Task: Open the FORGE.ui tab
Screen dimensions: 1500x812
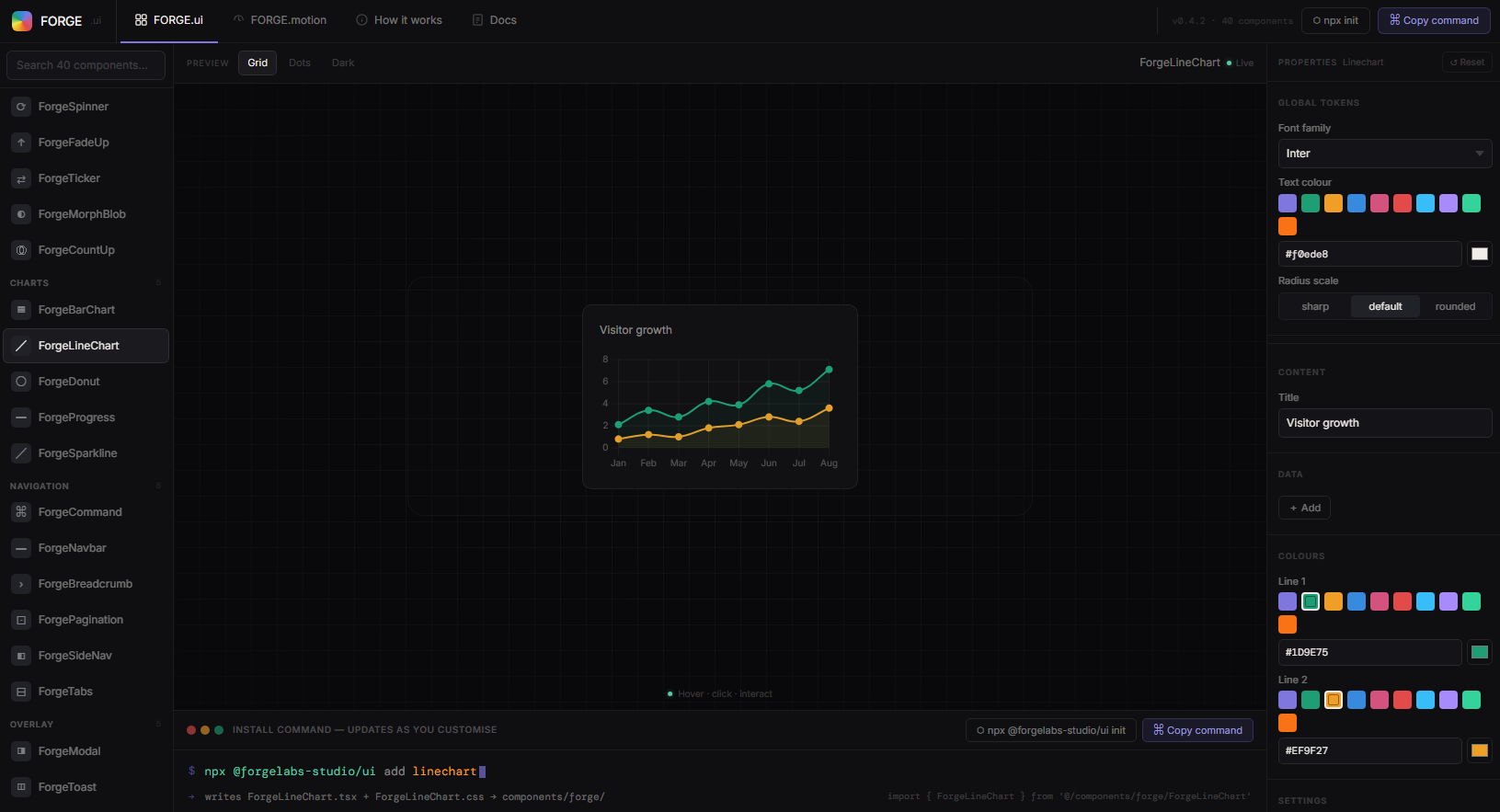Action: [x=168, y=20]
